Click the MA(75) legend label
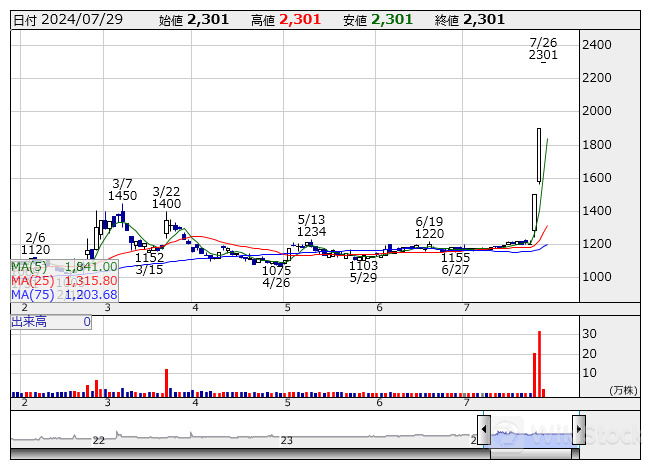This screenshot has height=470, width=653. tap(32, 294)
